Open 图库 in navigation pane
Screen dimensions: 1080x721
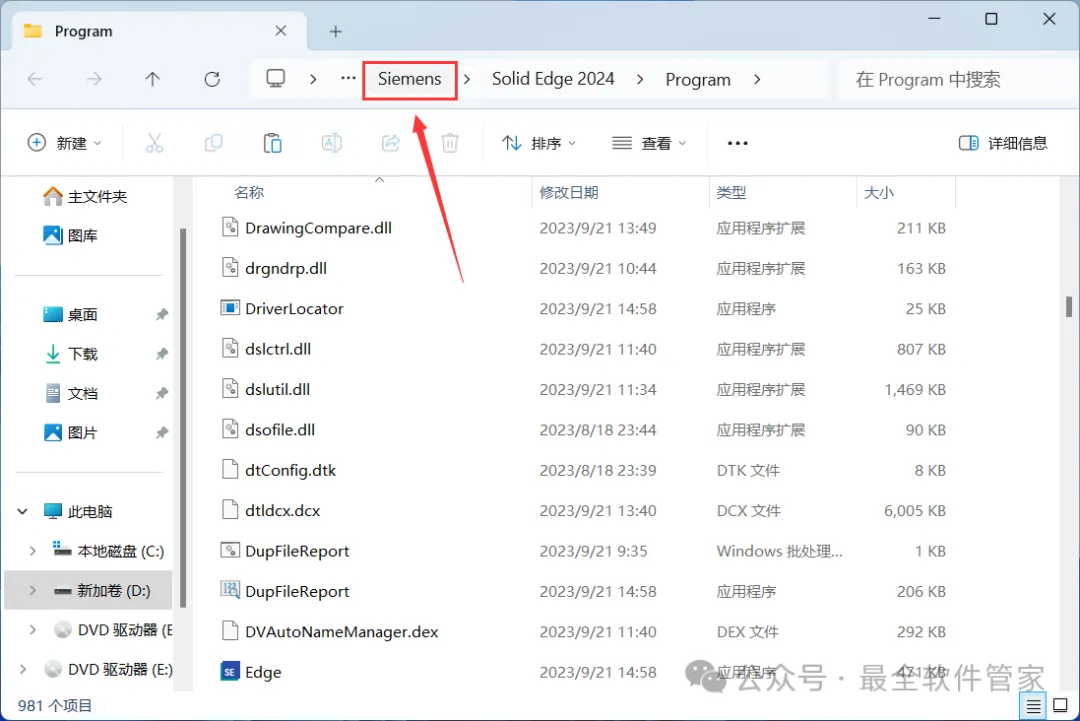tap(71, 236)
